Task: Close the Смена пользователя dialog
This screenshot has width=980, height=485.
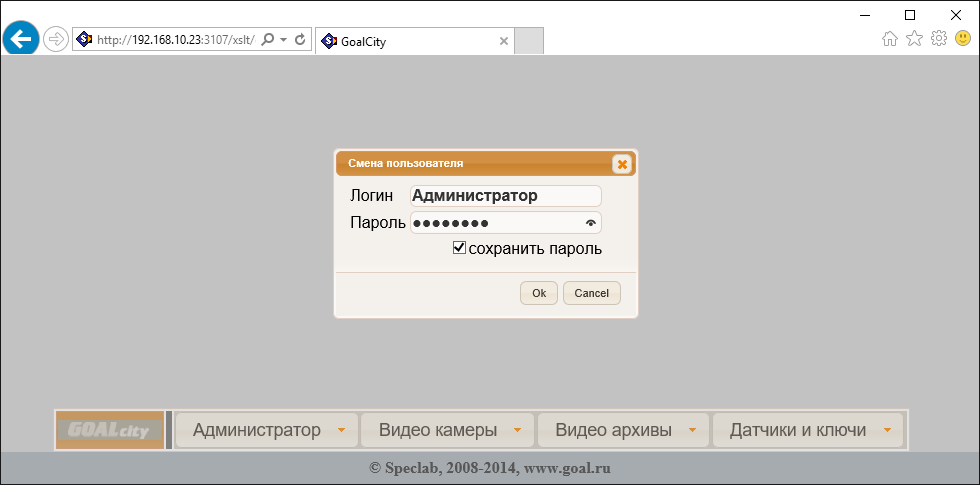Action: point(622,164)
